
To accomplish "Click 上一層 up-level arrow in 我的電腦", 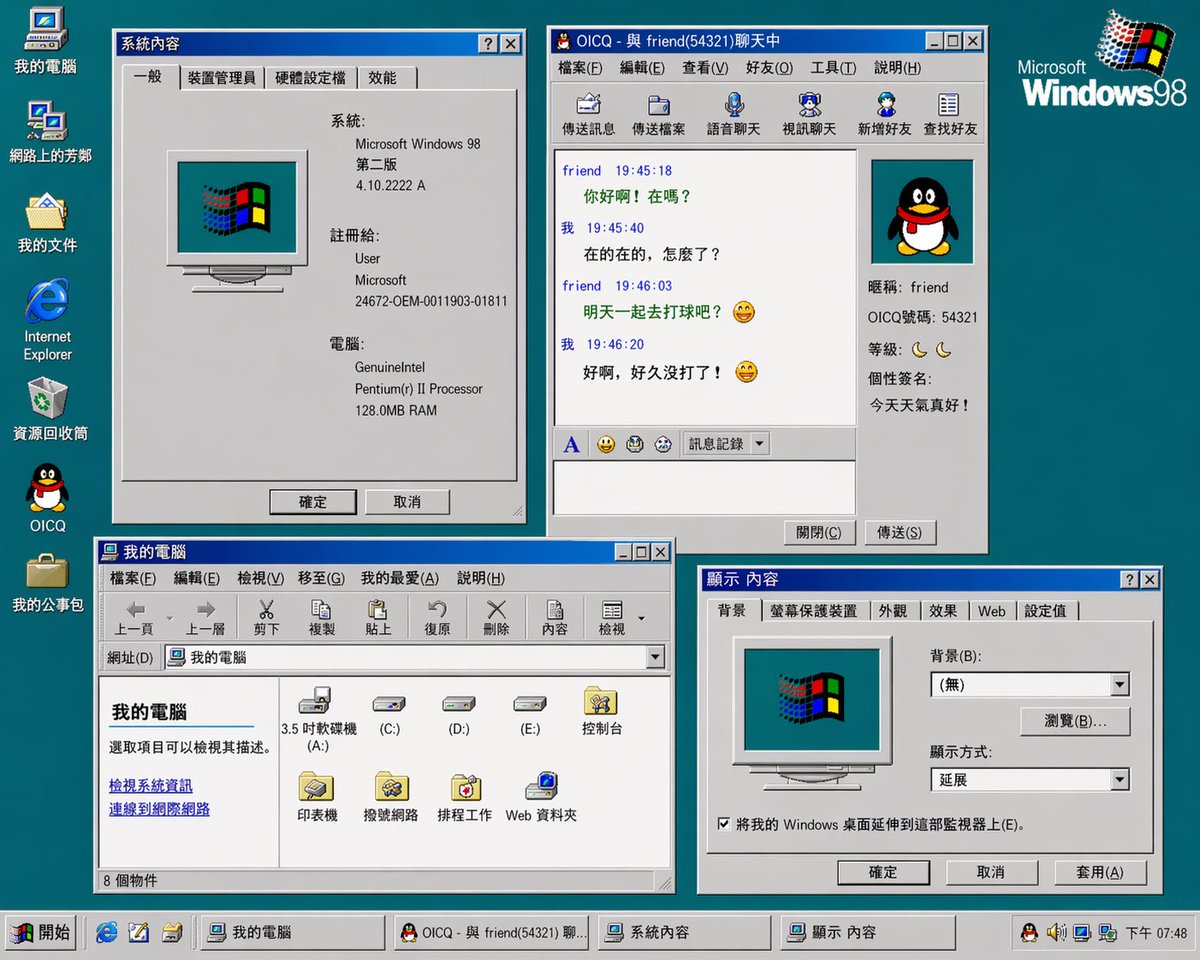I will click(x=205, y=617).
